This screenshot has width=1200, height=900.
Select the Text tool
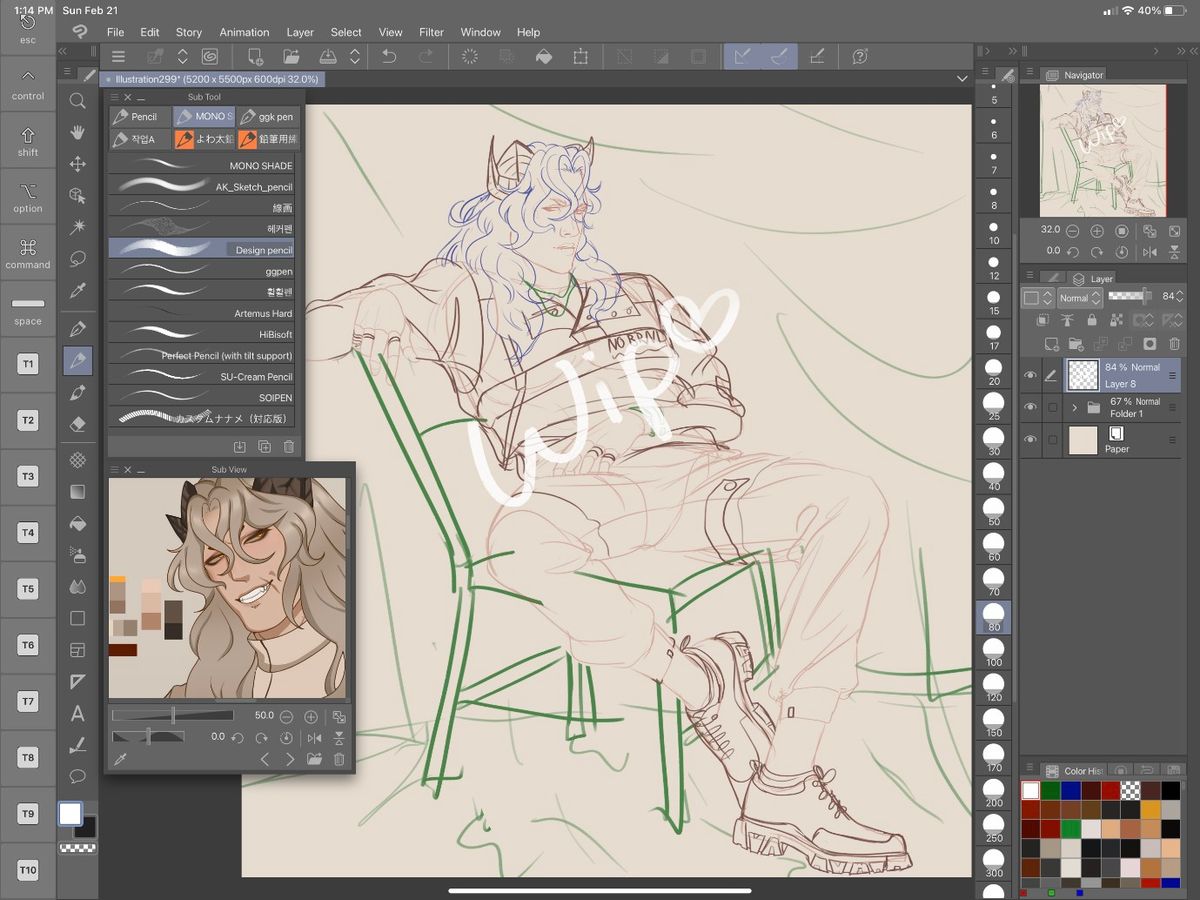tap(77, 714)
